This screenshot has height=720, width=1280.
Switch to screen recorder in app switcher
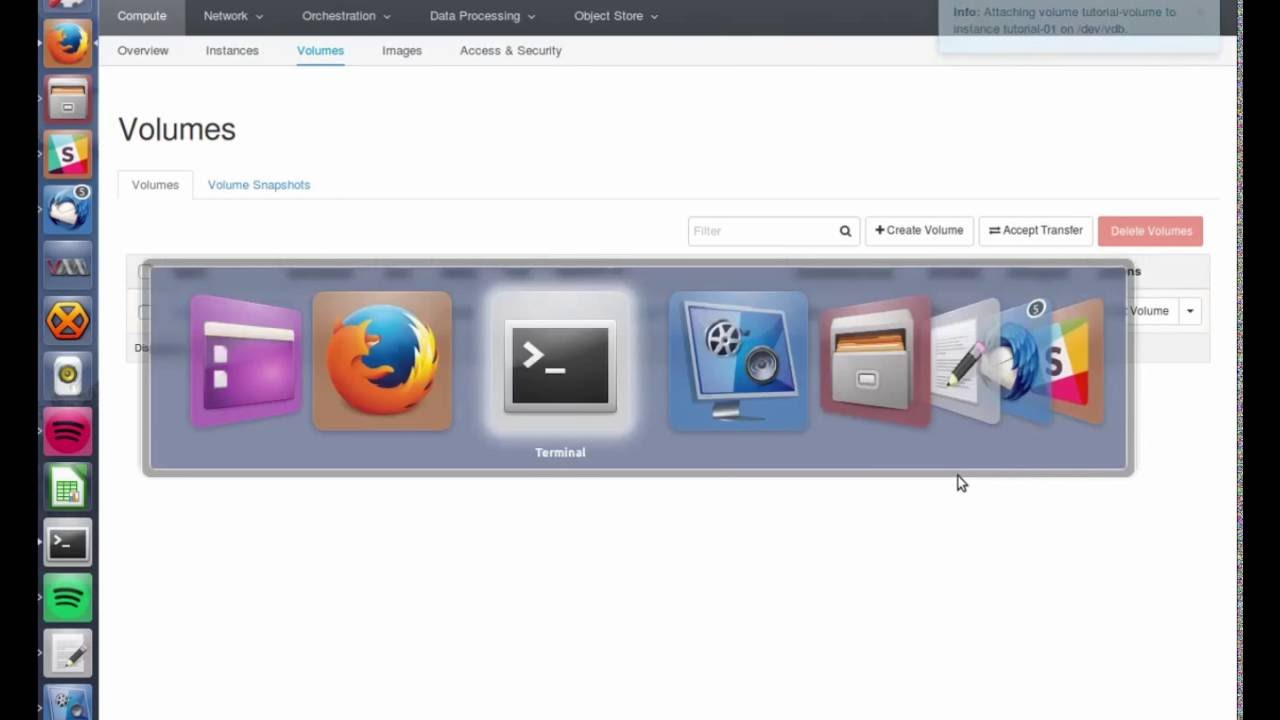point(738,361)
